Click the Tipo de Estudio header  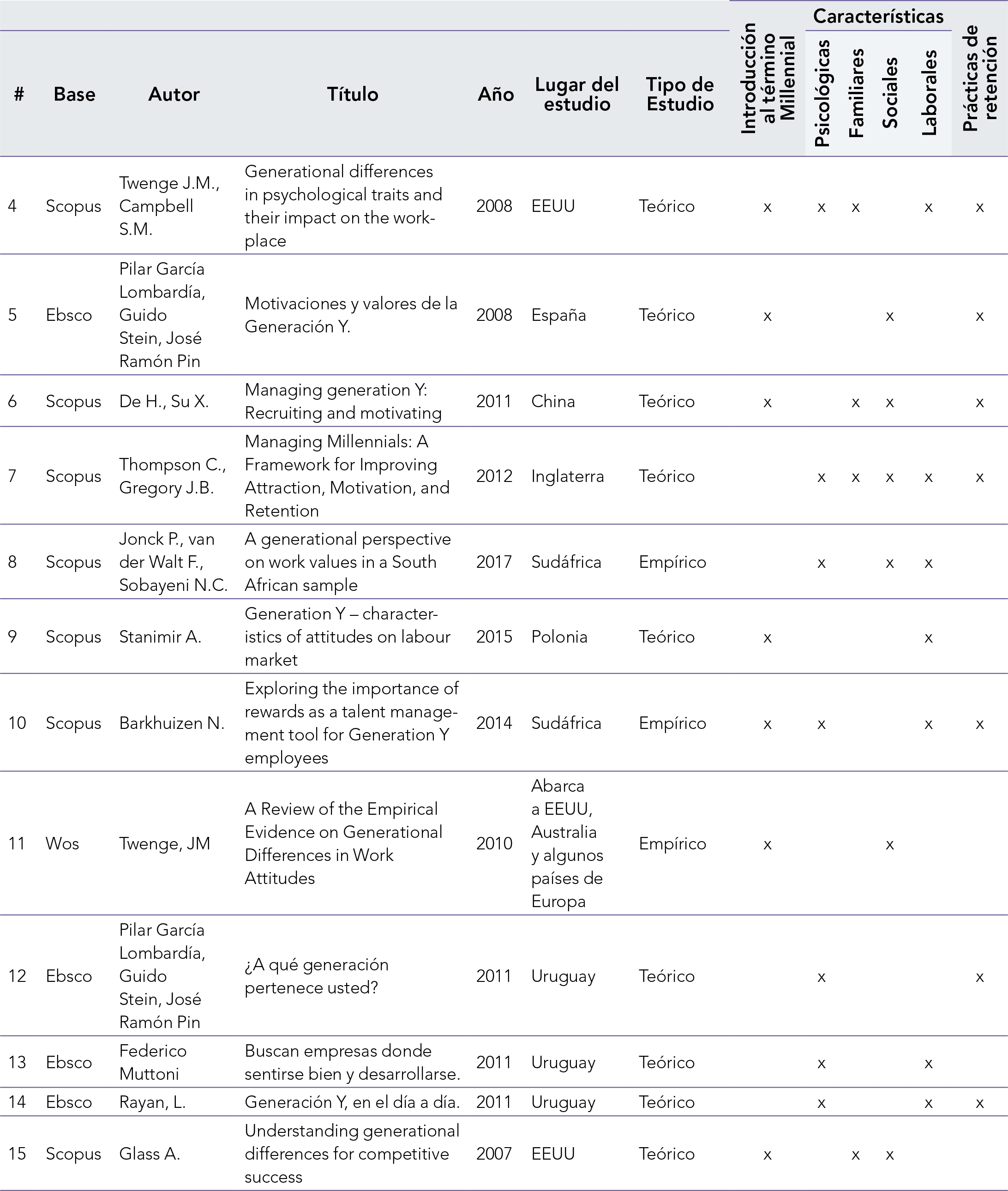point(679,94)
